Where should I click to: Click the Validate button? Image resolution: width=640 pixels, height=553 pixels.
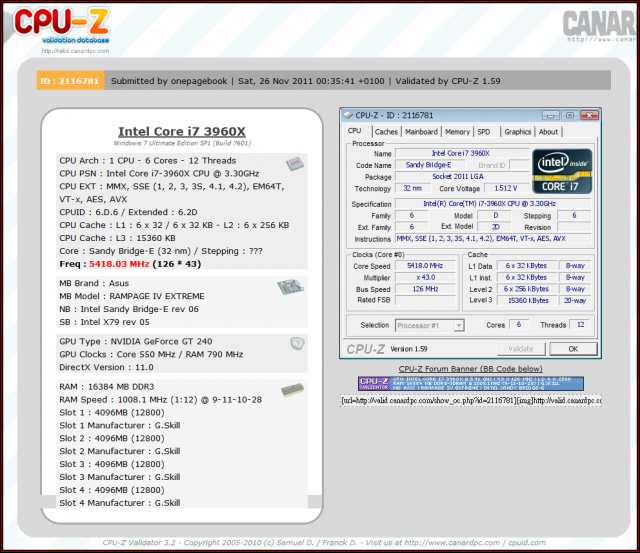pyautogui.click(x=521, y=349)
